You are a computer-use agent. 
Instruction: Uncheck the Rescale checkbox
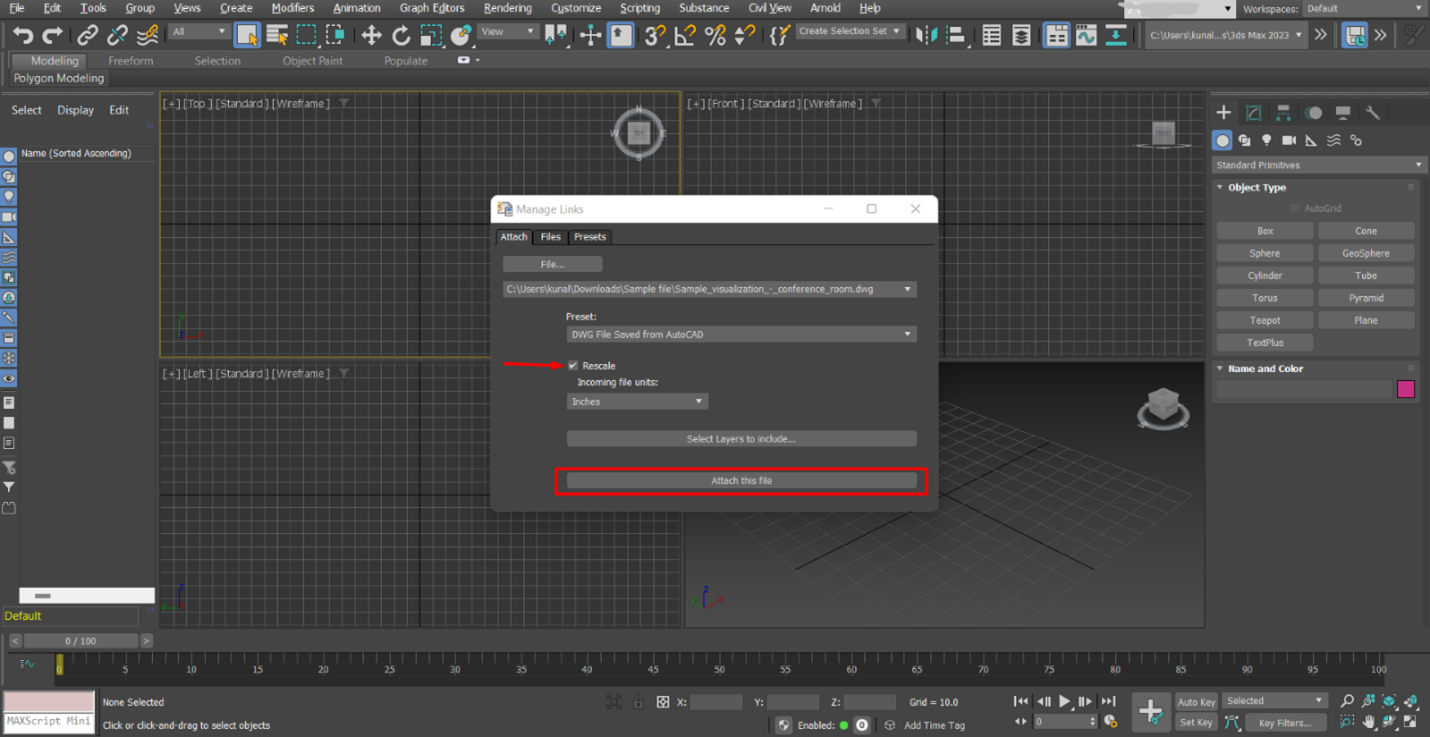[x=573, y=365]
